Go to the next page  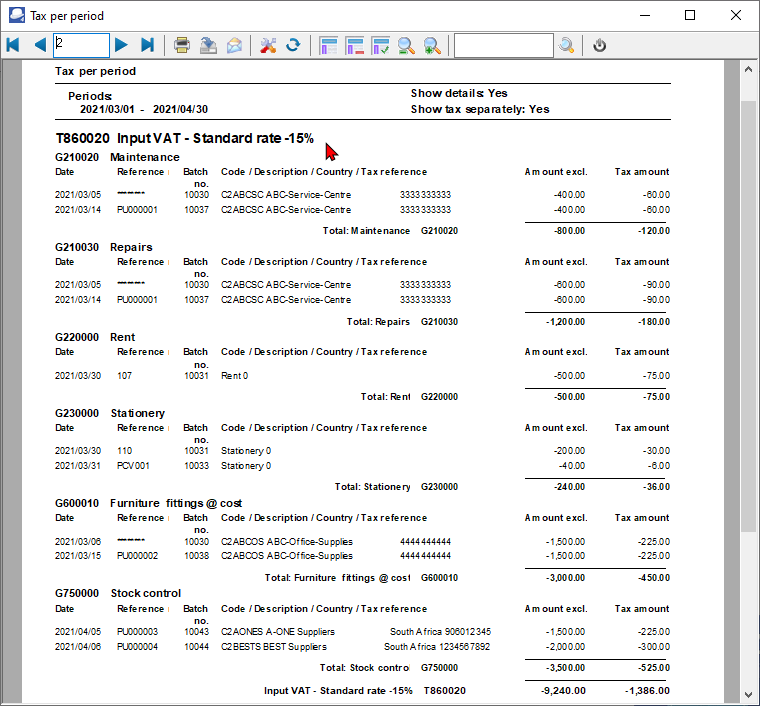click(x=121, y=45)
